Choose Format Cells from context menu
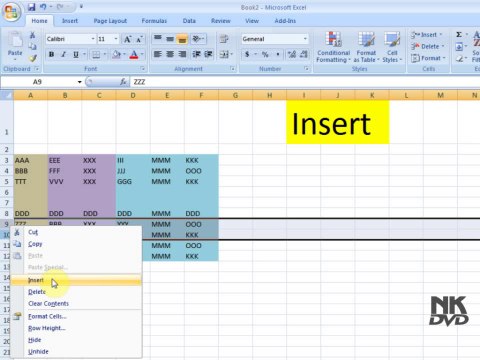The image size is (480, 360). (x=76, y=316)
